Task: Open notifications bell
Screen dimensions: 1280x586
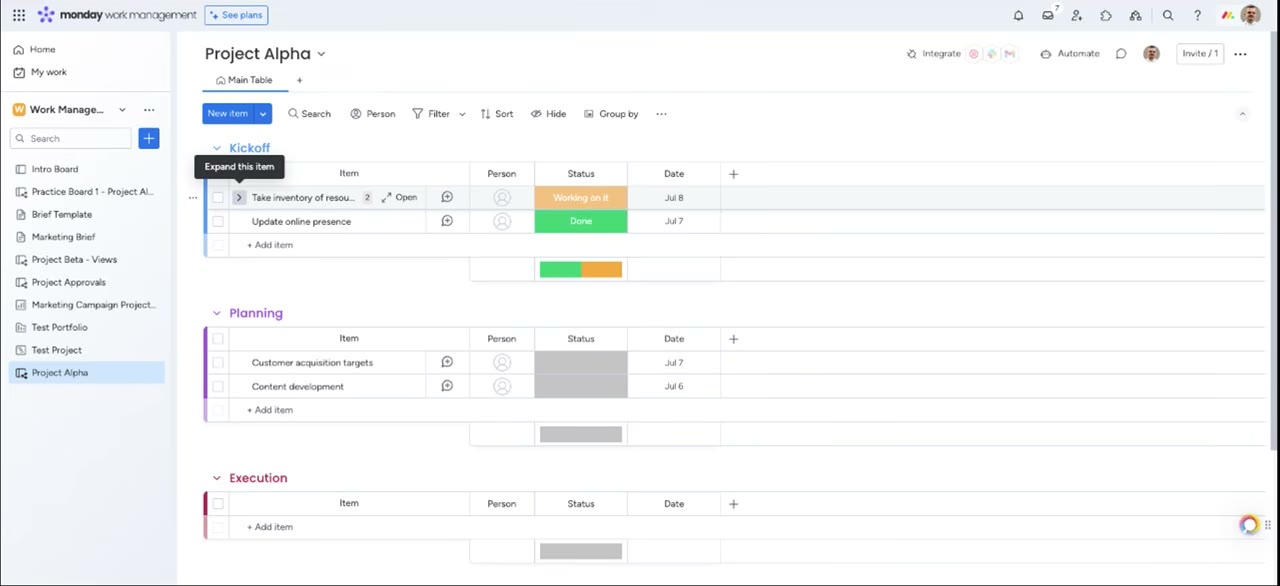Action: tap(1018, 15)
